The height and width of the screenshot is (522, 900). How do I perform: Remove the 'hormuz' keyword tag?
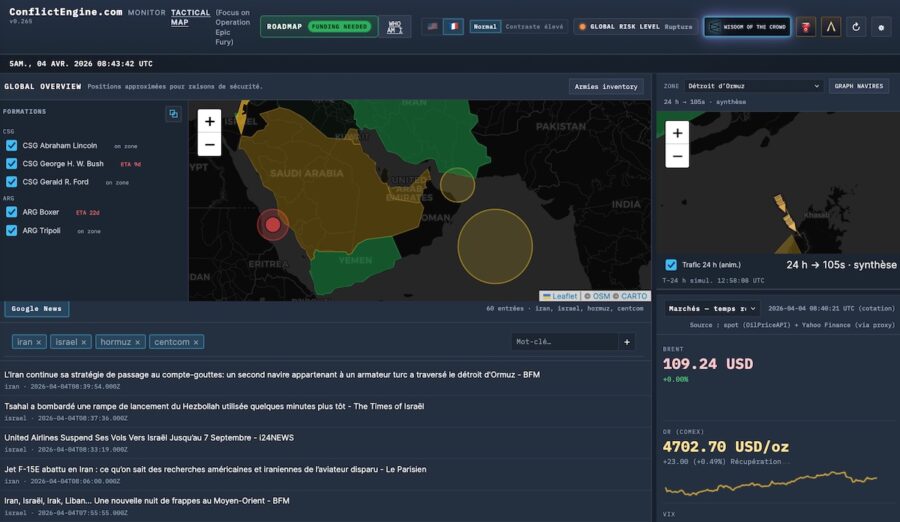click(x=138, y=342)
